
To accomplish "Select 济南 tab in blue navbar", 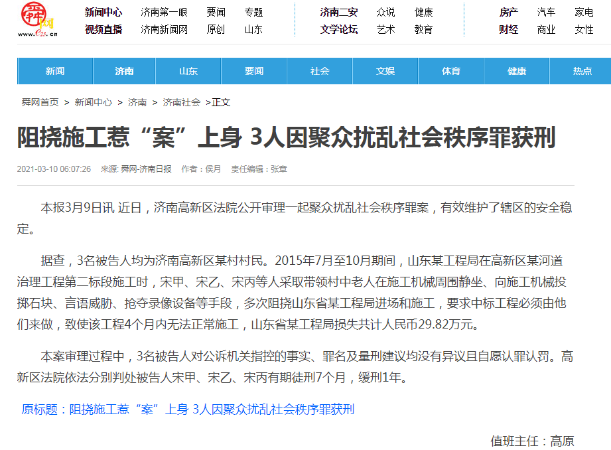I will 124,71.
